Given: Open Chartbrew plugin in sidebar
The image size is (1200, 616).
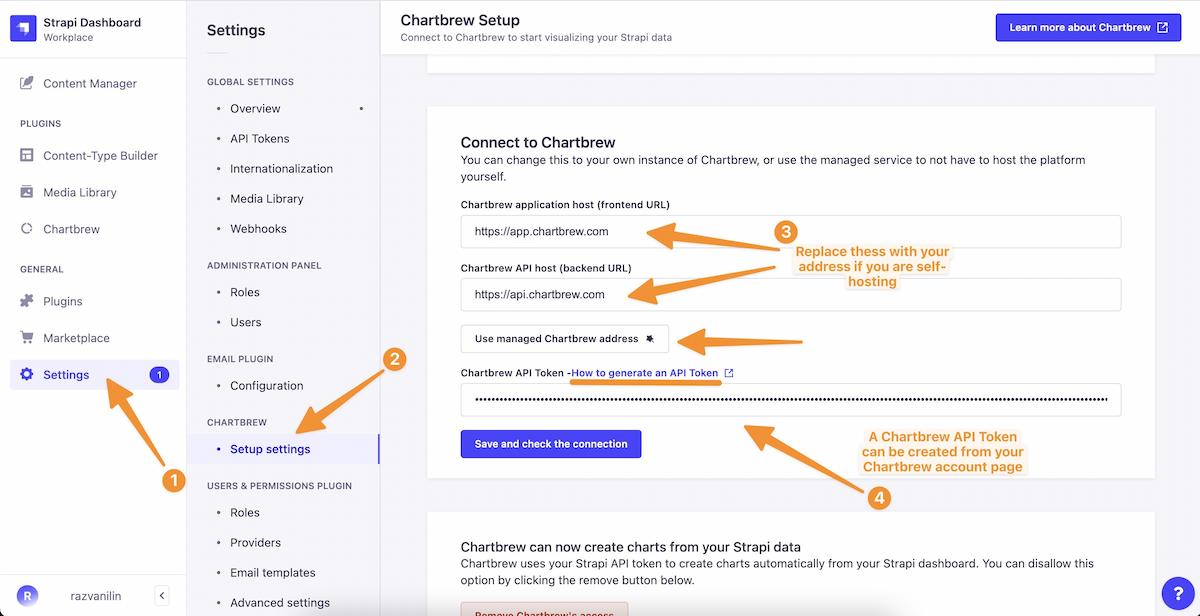Looking at the screenshot, I should [x=71, y=229].
